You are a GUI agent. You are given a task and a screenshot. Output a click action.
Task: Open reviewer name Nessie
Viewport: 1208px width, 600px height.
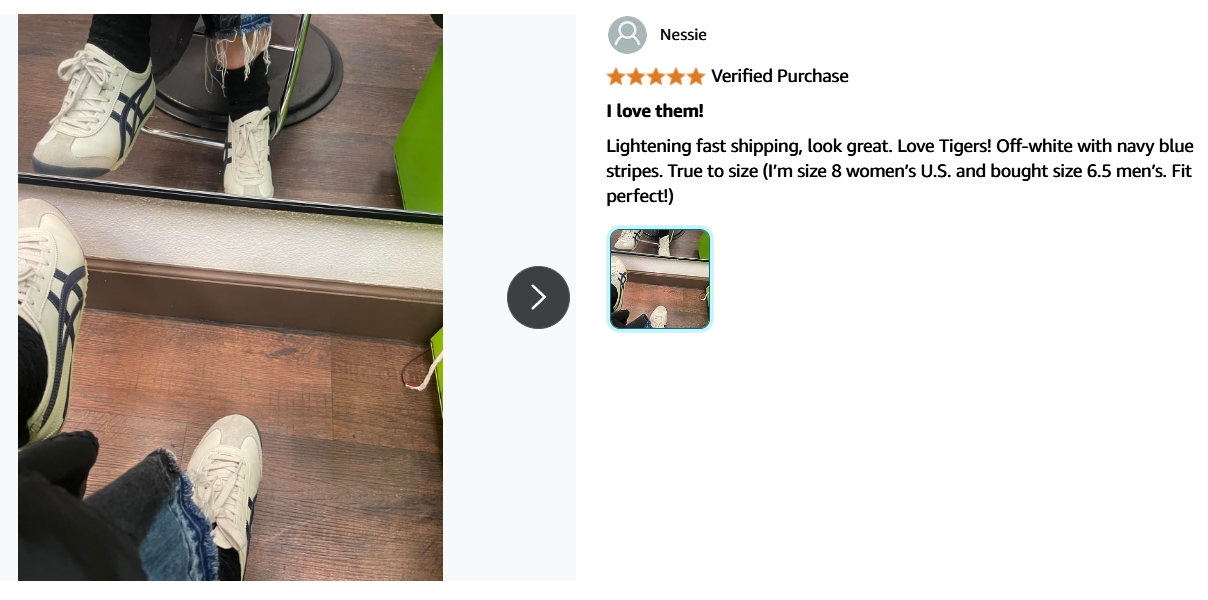[683, 35]
